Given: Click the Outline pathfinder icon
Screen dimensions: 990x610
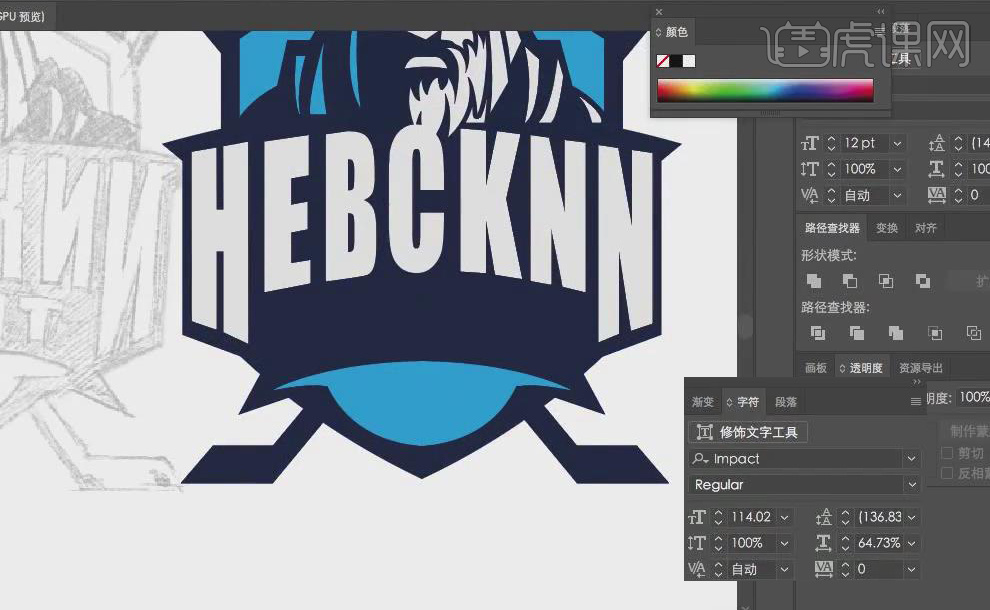Looking at the screenshot, I should click(974, 333).
